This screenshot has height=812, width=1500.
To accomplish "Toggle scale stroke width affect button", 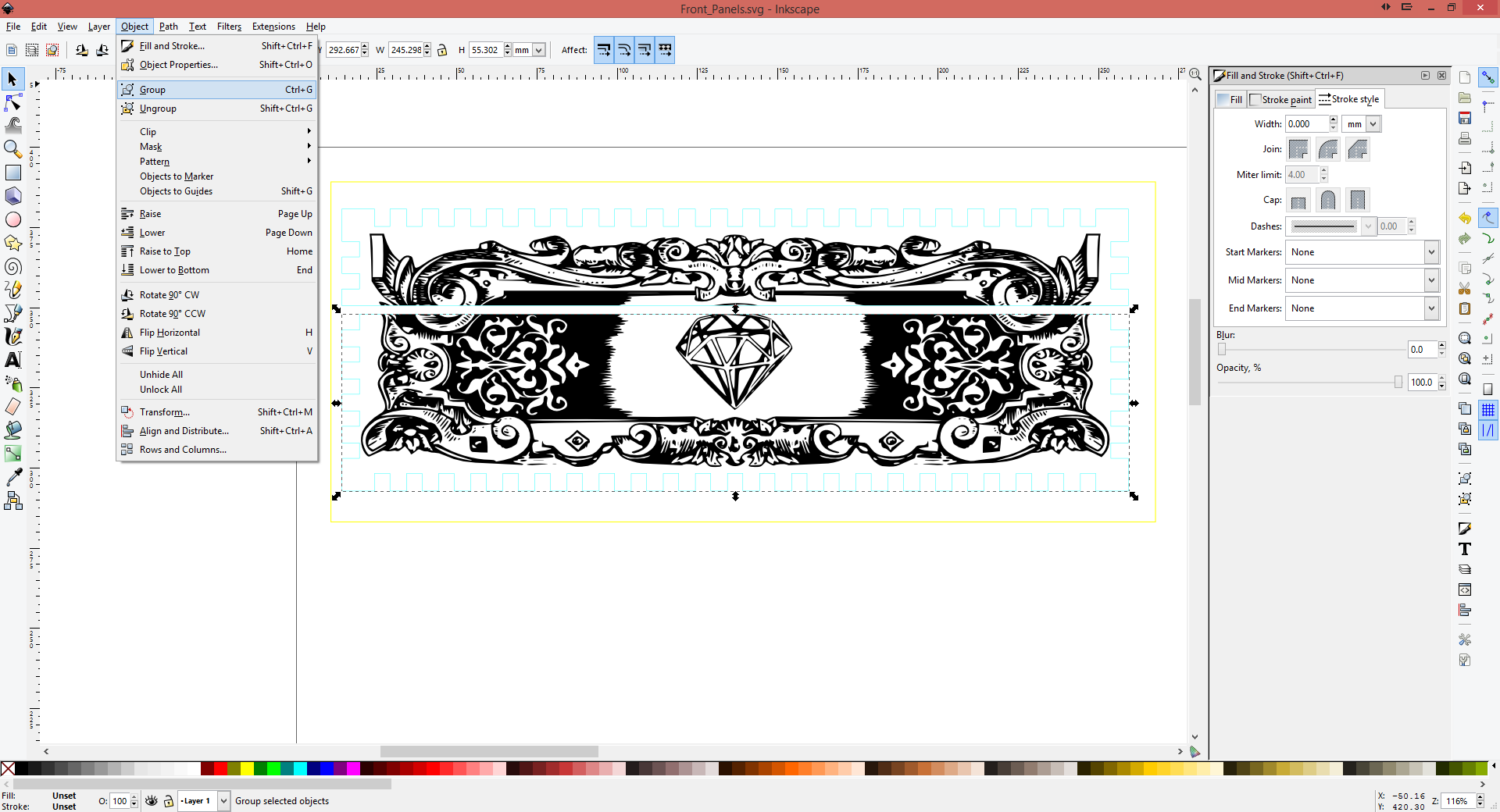I will tap(604, 50).
